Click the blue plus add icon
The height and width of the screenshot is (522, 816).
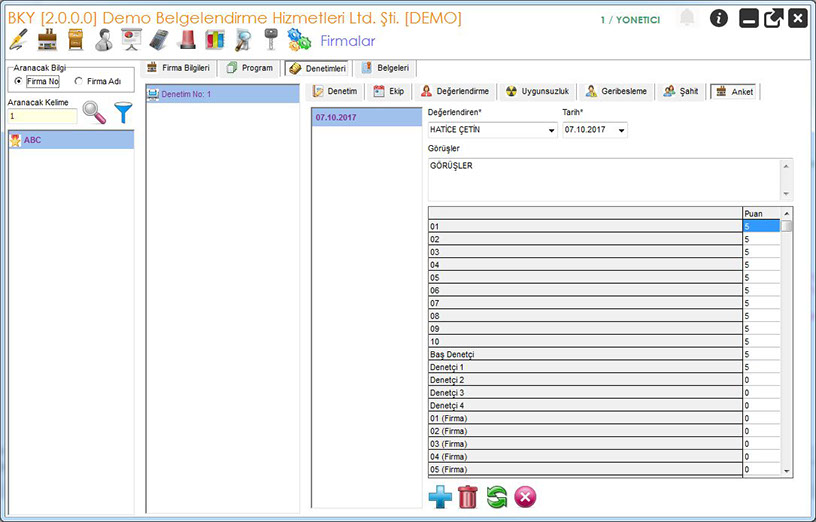click(440, 496)
